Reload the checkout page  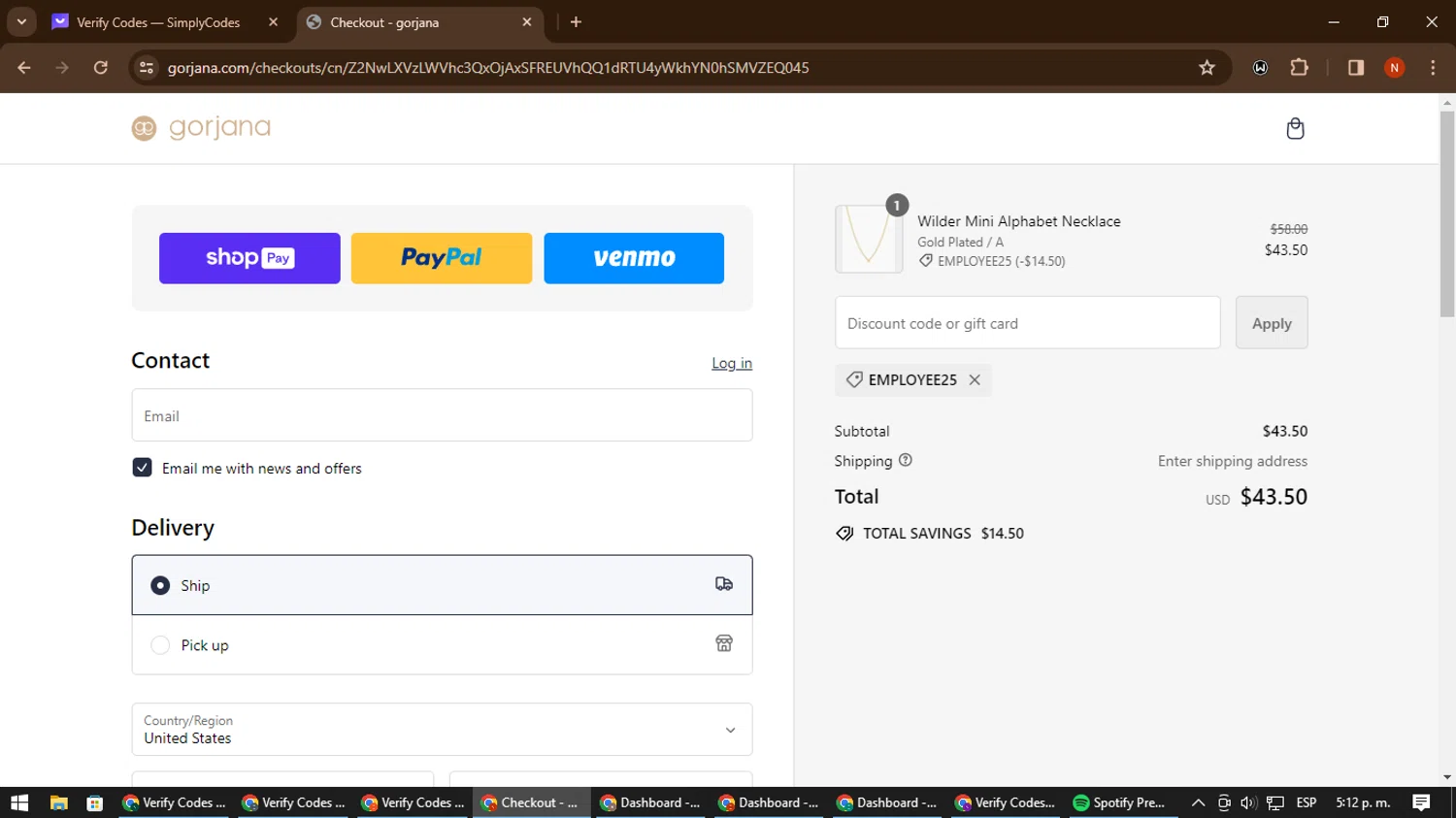click(101, 68)
